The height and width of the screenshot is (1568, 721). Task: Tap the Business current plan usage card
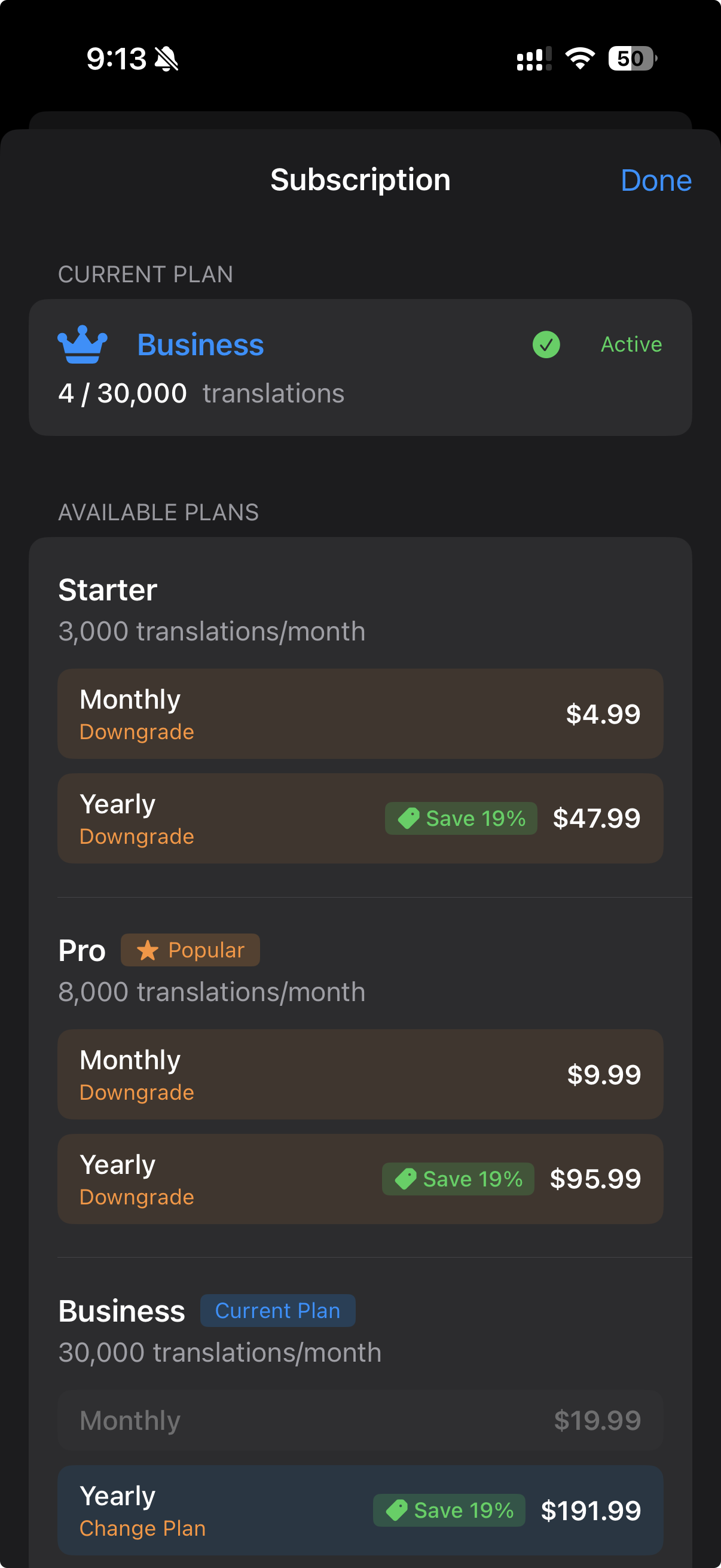(x=360, y=366)
